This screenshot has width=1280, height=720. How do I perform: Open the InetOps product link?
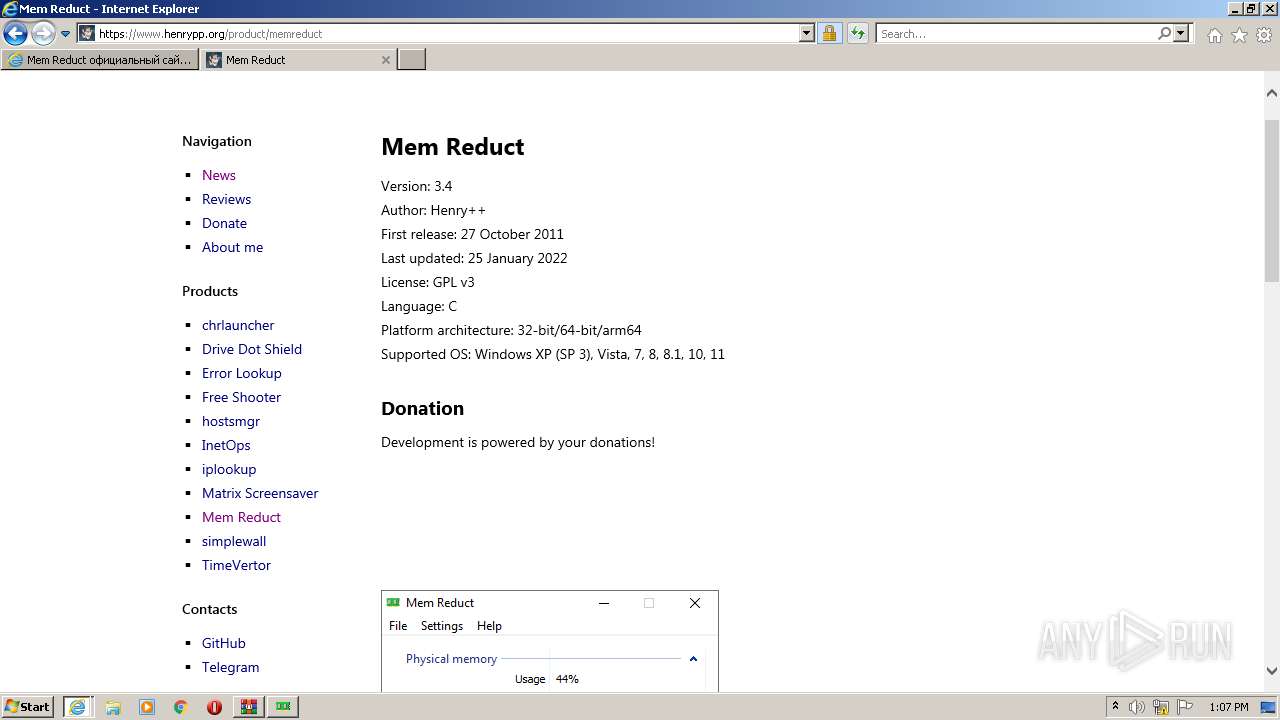pos(226,445)
